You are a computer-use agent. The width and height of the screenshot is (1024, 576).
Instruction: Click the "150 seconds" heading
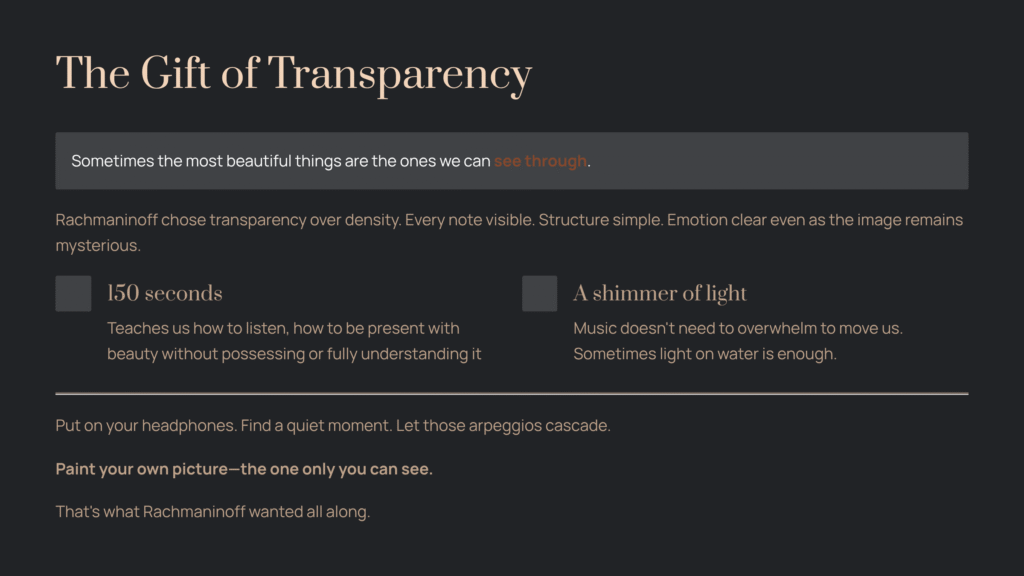164,293
